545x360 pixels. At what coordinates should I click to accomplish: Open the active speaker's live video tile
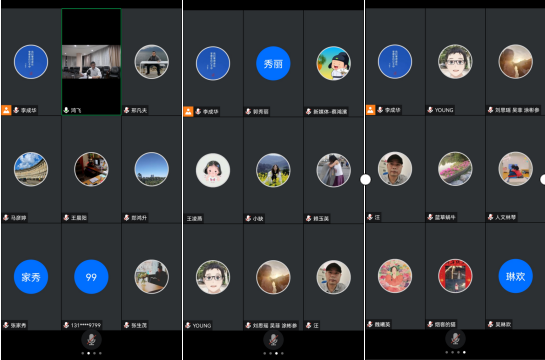pyautogui.click(x=91, y=62)
